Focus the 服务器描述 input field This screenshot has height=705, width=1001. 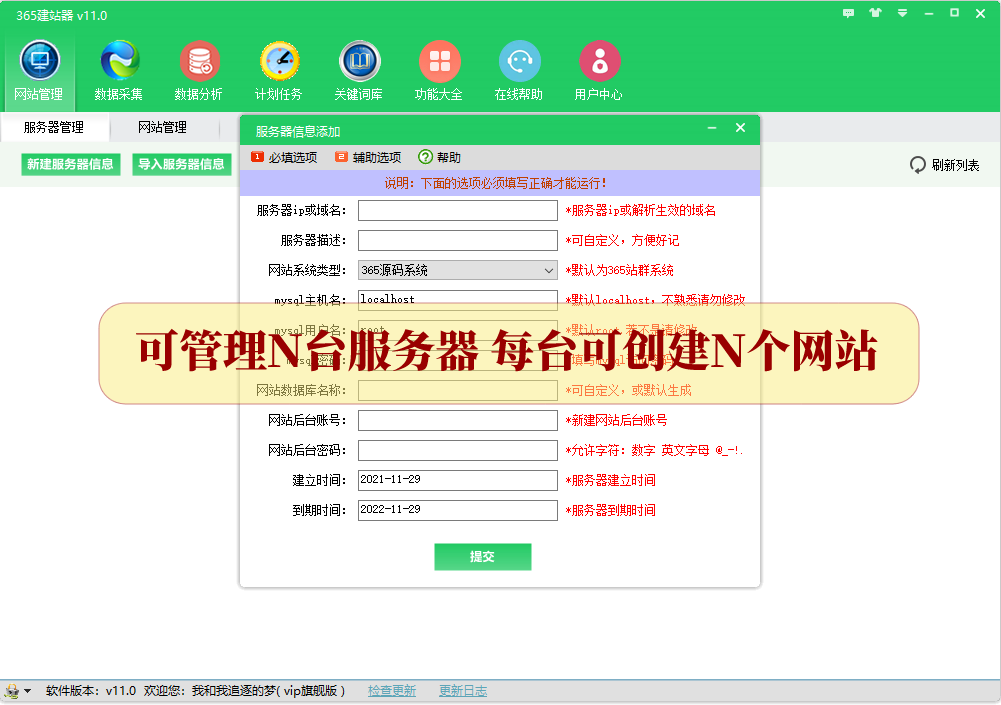pyautogui.click(x=458, y=241)
